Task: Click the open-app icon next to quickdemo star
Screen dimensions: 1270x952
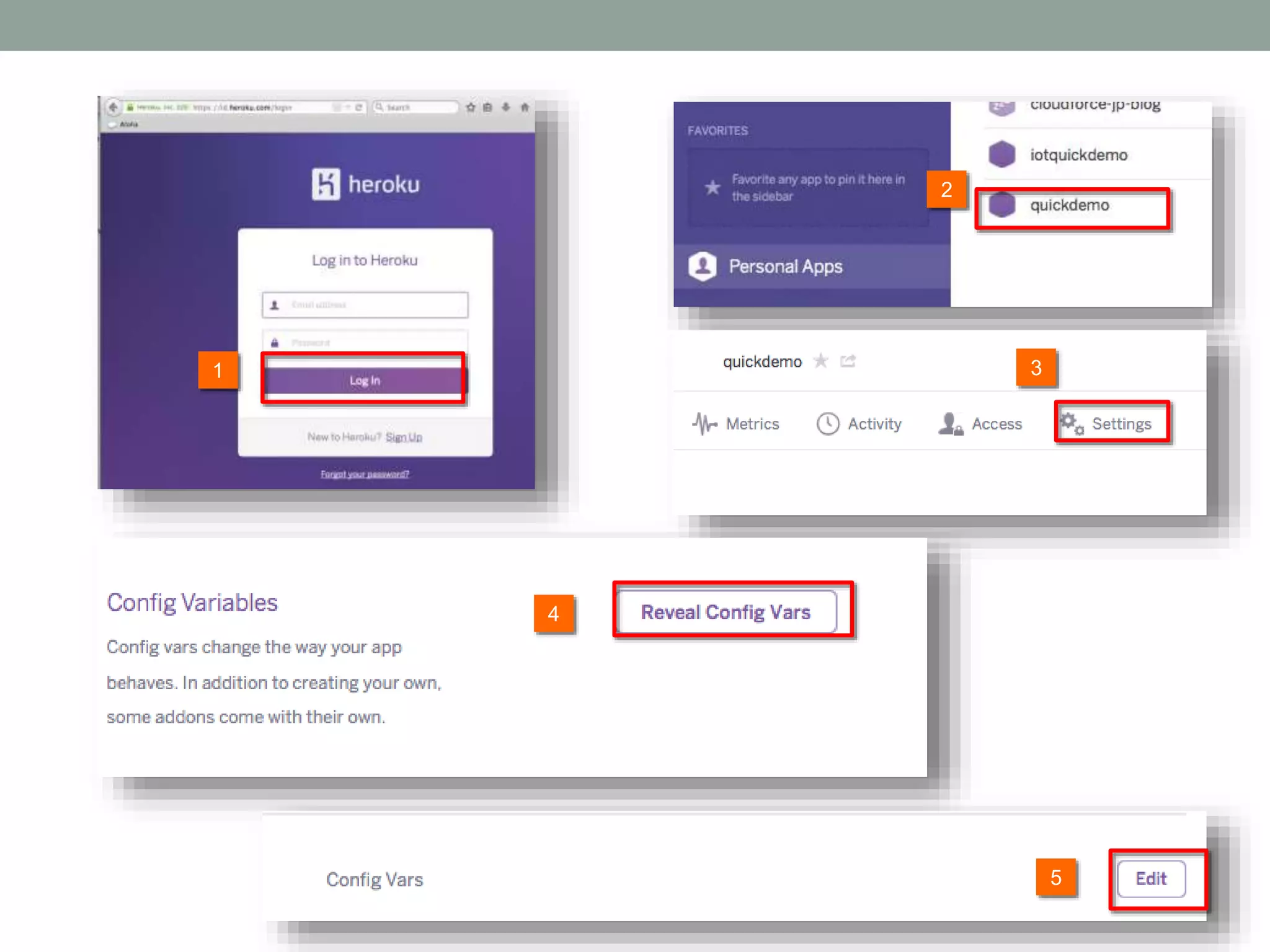Action: (848, 361)
